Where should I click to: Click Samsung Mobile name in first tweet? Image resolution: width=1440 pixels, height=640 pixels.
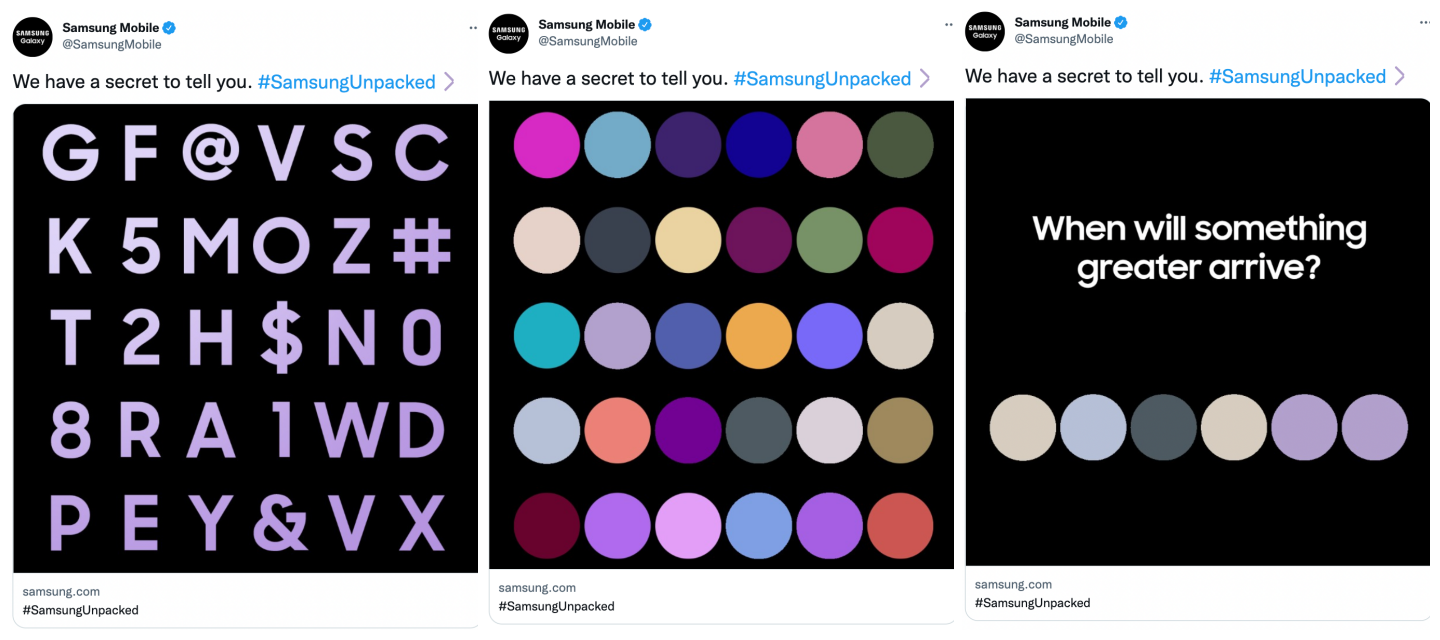[x=111, y=28]
